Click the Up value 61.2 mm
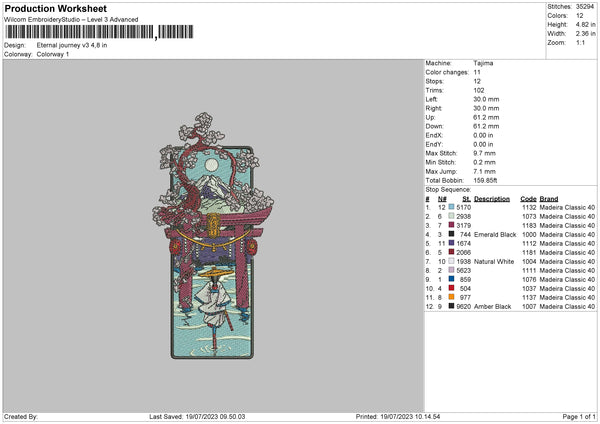600x424 pixels. click(x=486, y=117)
